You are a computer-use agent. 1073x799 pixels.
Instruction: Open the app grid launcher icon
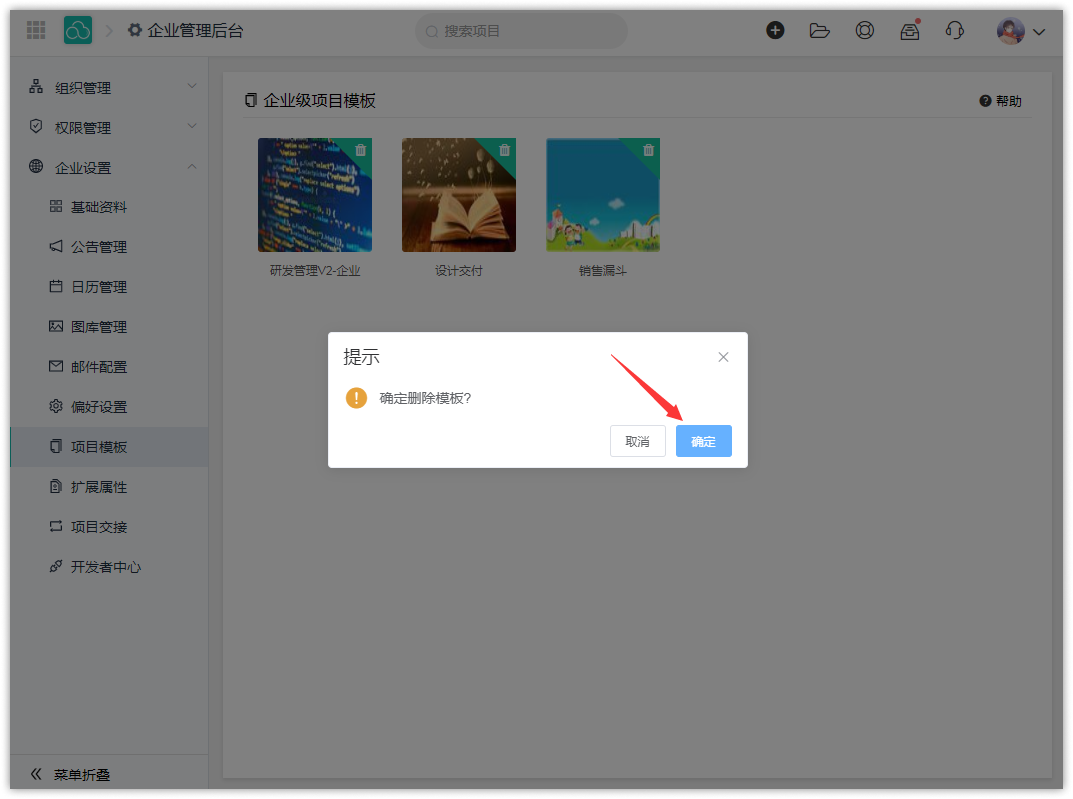[x=36, y=31]
